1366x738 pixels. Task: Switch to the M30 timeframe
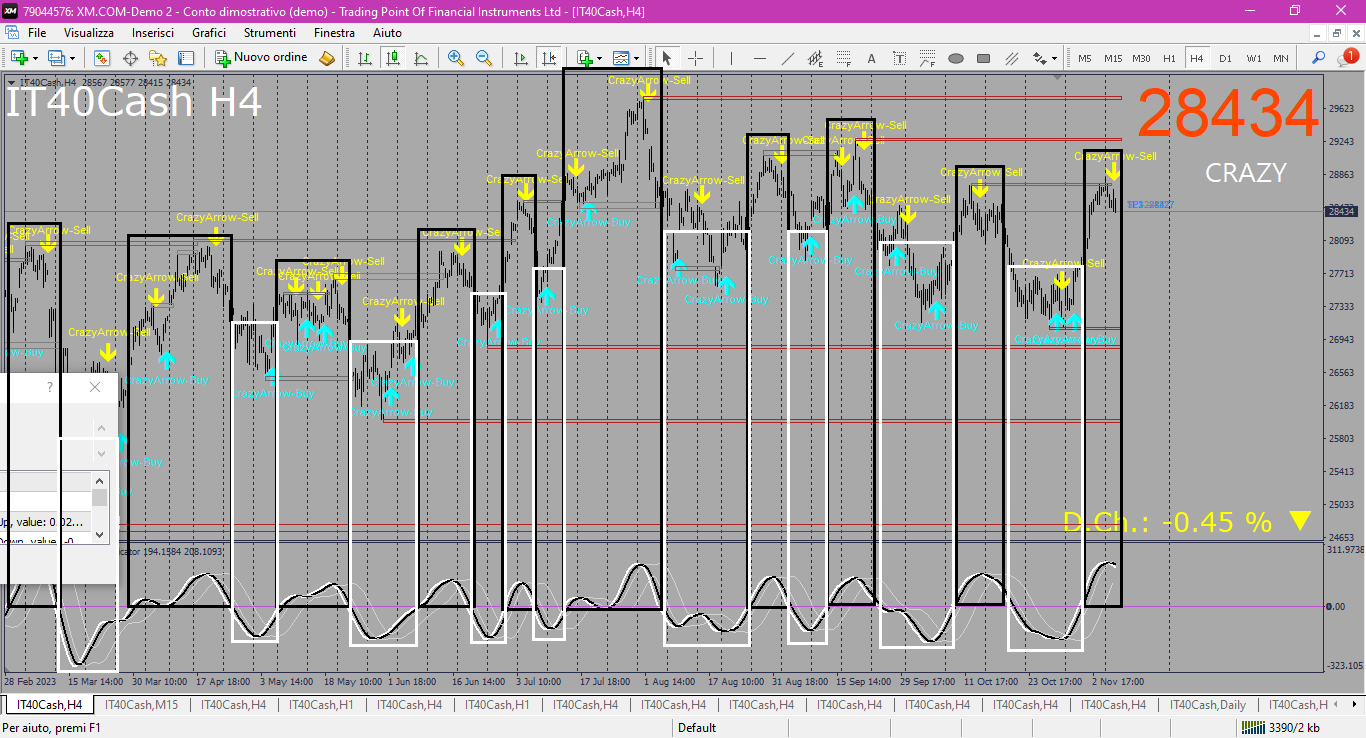click(x=1141, y=58)
